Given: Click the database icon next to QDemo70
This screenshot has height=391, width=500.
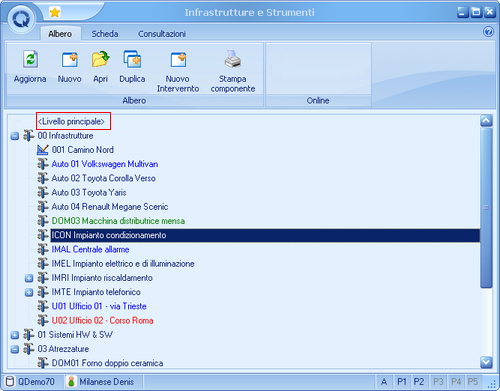Looking at the screenshot, I should [x=10, y=382].
